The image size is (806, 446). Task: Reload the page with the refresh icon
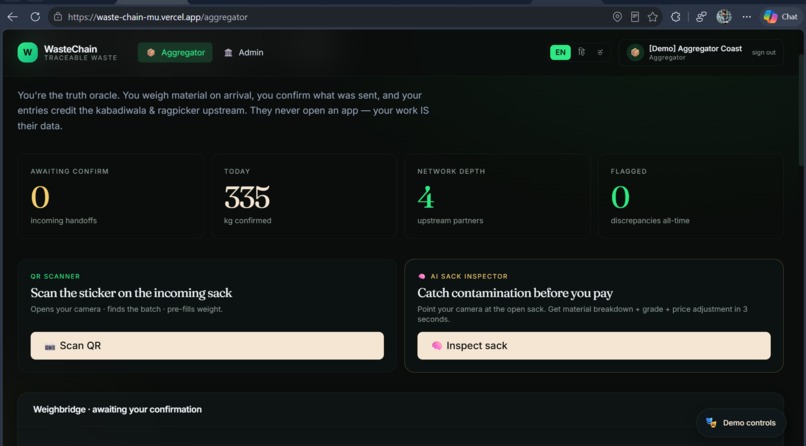[x=35, y=17]
